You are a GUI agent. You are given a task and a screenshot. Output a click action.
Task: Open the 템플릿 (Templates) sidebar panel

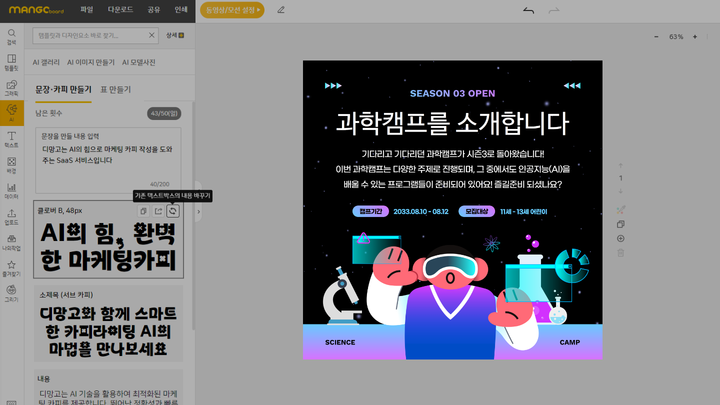[x=11, y=63]
